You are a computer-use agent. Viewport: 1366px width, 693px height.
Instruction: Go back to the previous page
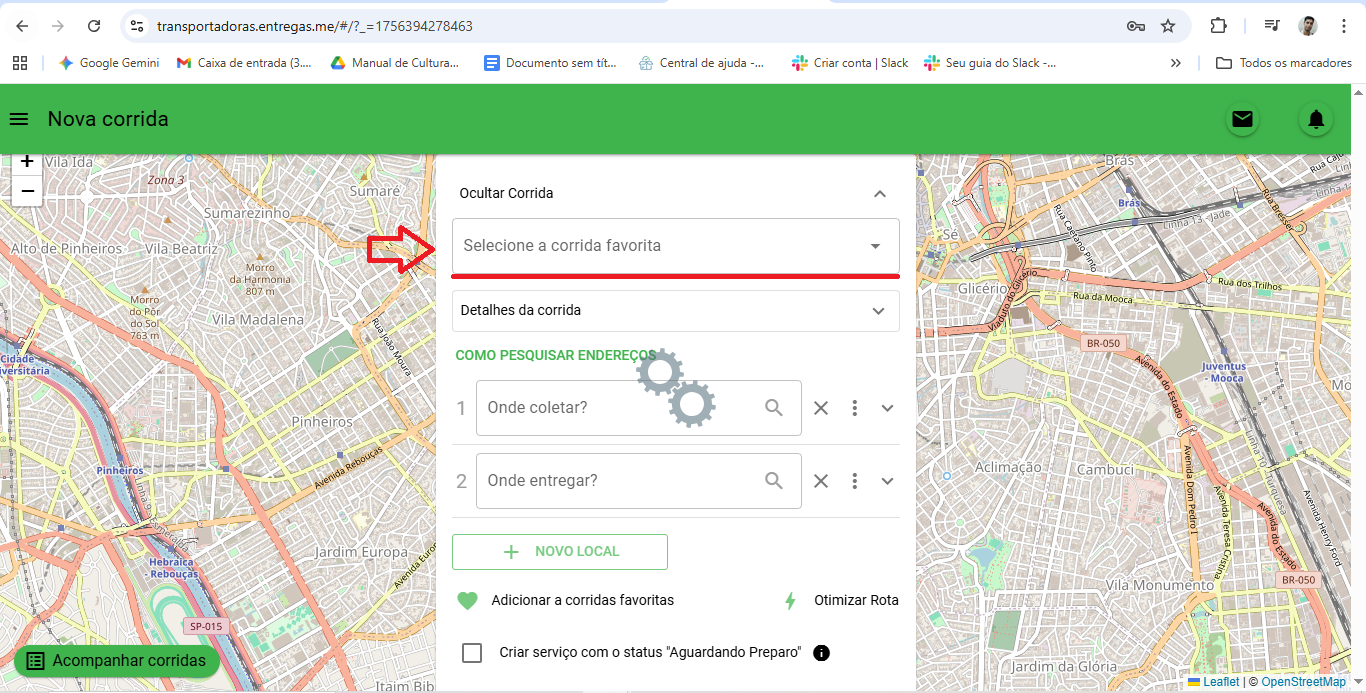pos(22,26)
